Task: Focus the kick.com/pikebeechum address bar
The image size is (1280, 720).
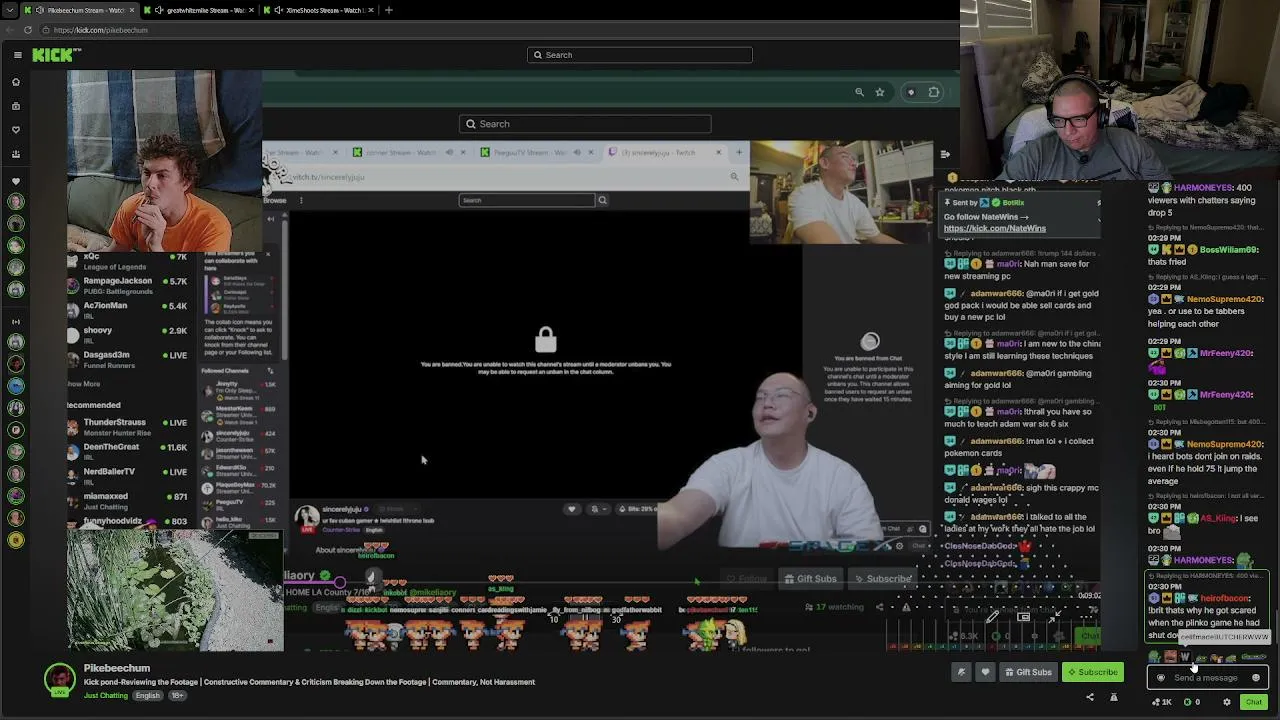Action: [x=101, y=30]
